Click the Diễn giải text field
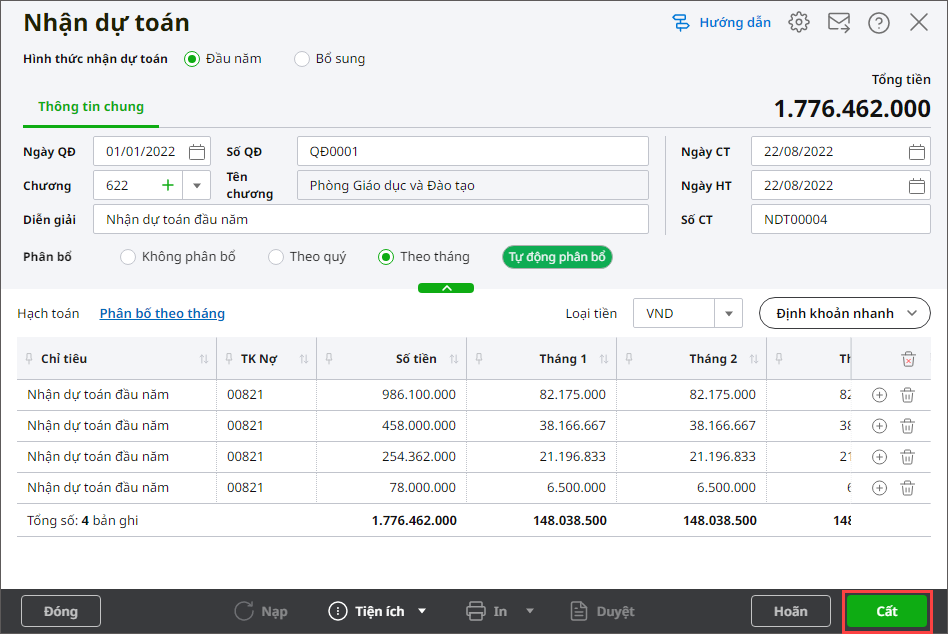 (370, 219)
